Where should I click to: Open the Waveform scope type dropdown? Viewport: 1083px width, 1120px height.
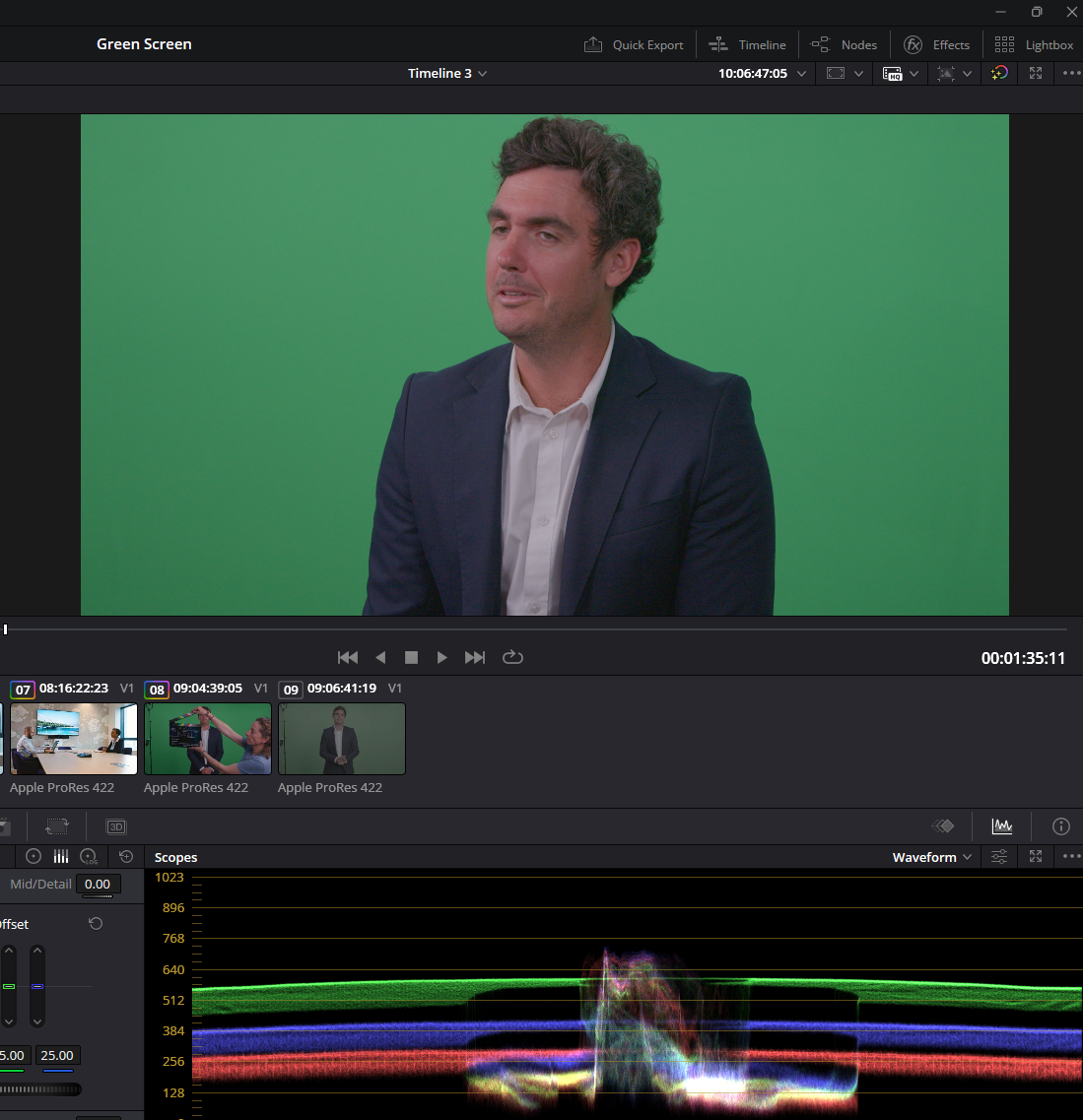pos(931,857)
